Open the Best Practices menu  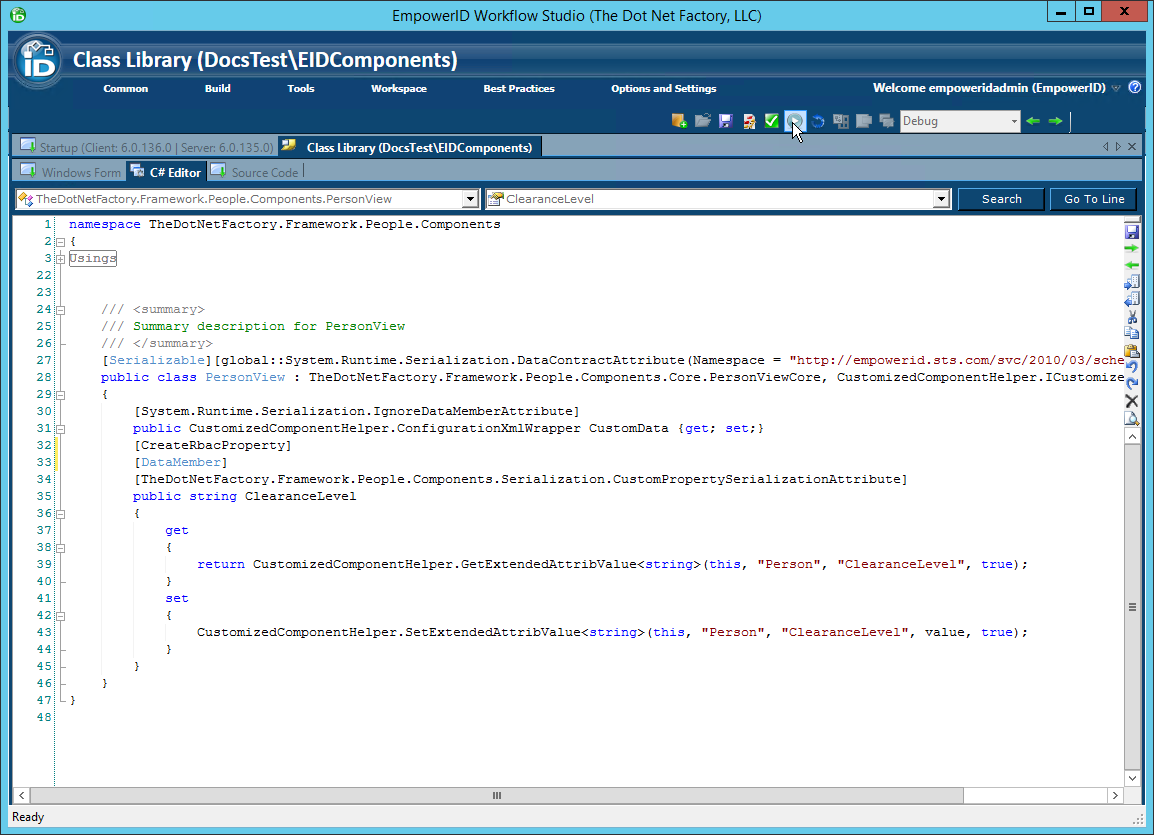click(x=518, y=88)
